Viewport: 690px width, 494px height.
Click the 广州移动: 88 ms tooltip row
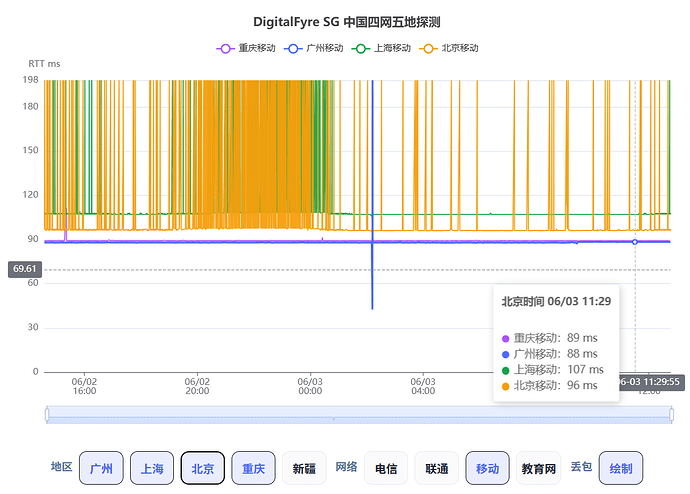point(550,354)
